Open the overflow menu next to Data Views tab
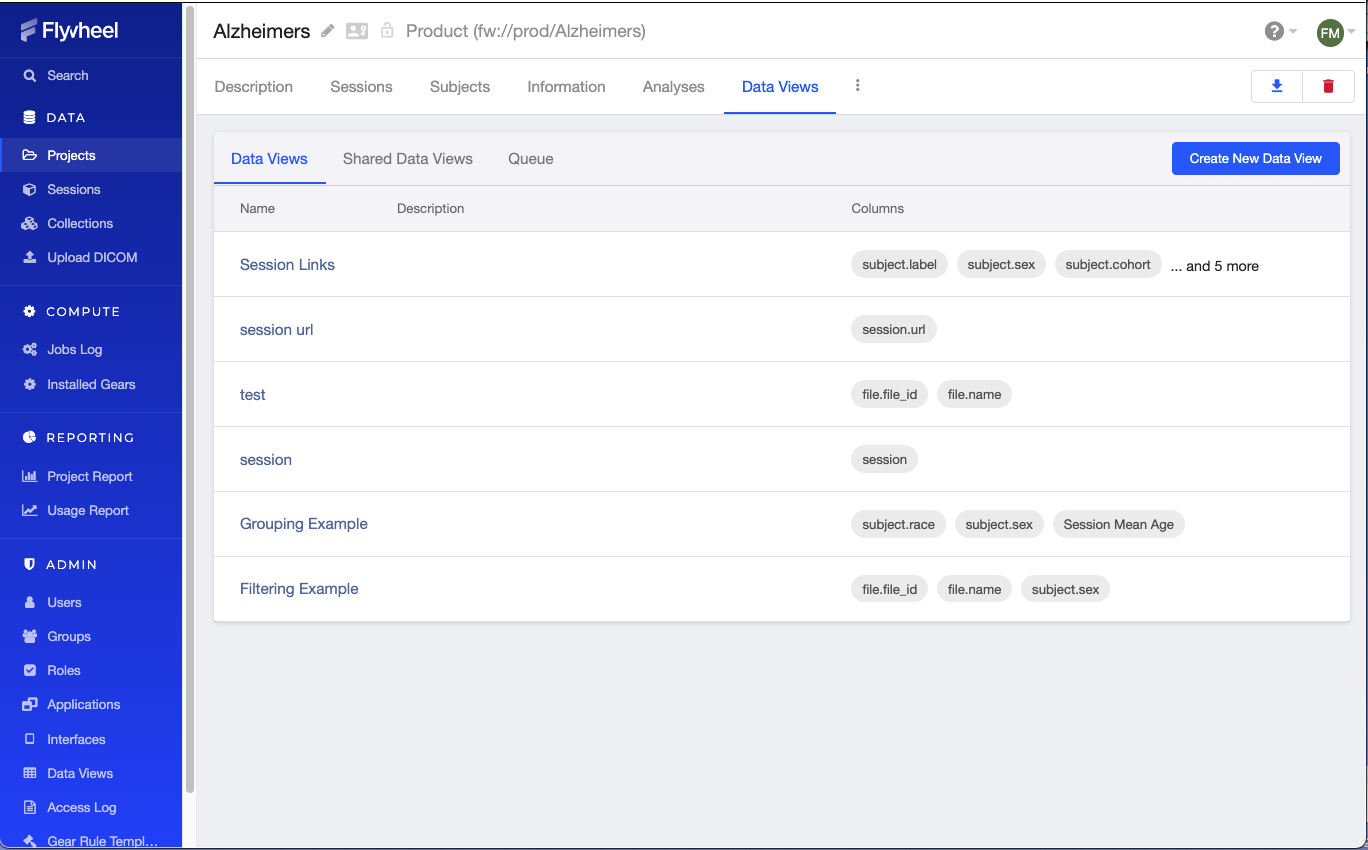1368x850 pixels. point(857,86)
